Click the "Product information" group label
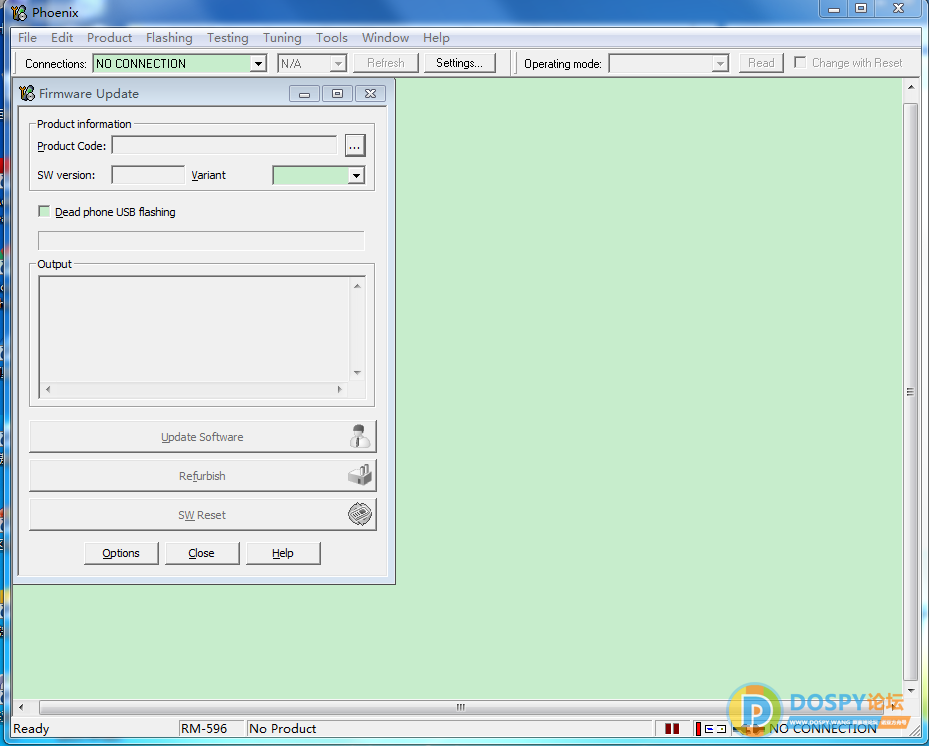 coord(84,124)
